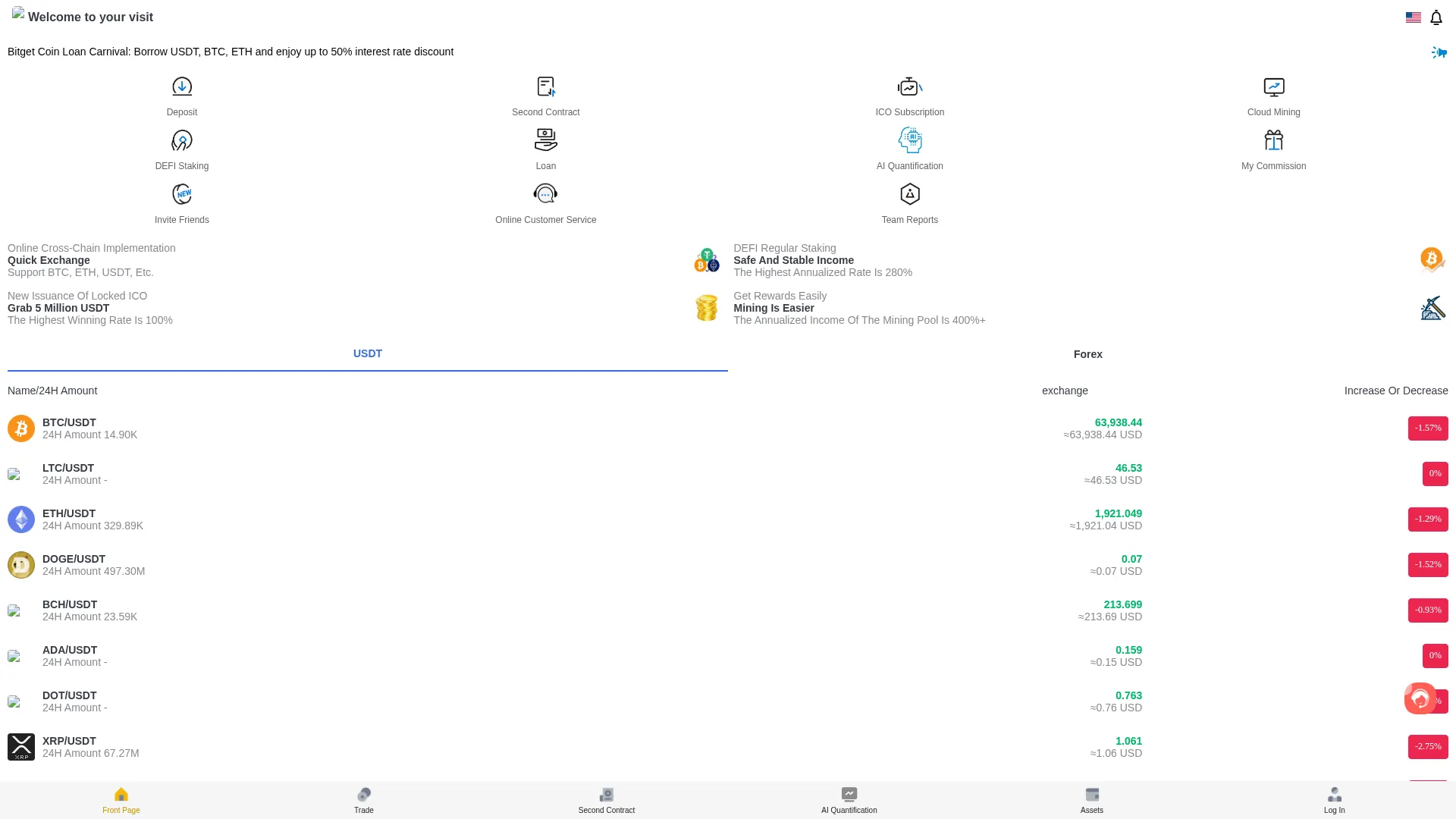This screenshot has width=1456, height=819.
Task: Open the Second Contract icon in the grid
Action: pyautogui.click(x=546, y=86)
